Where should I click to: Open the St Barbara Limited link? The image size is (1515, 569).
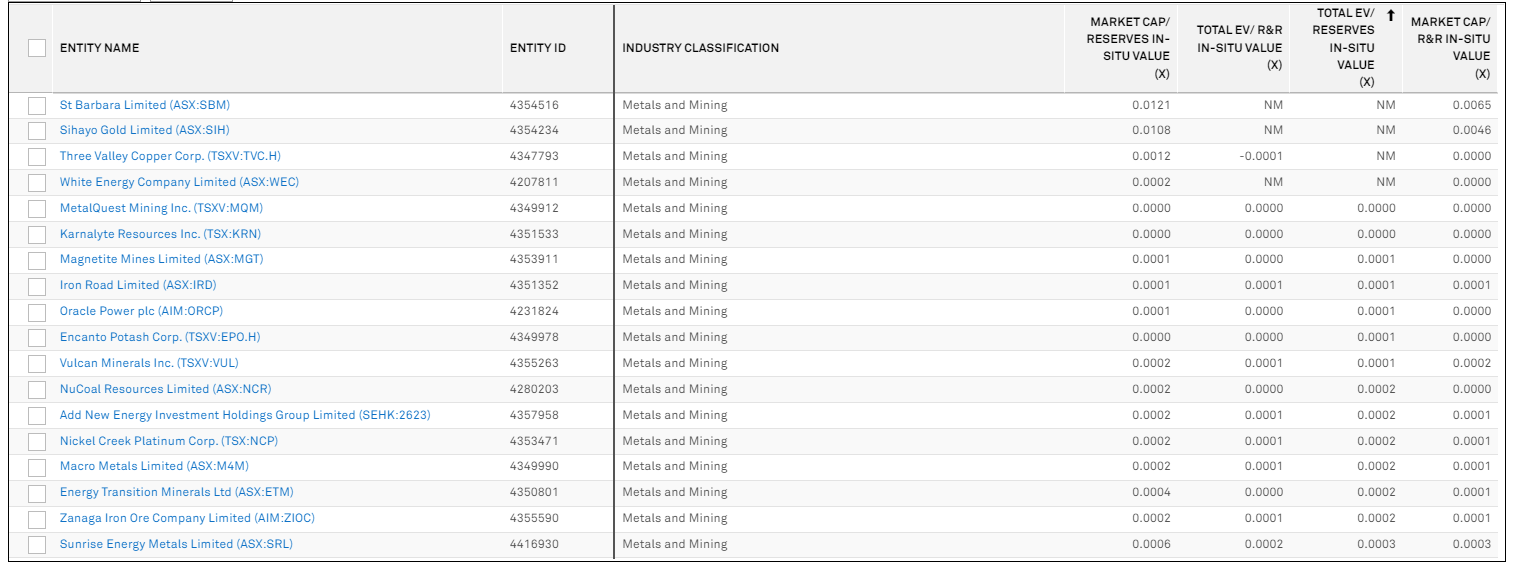pyautogui.click(x=145, y=105)
